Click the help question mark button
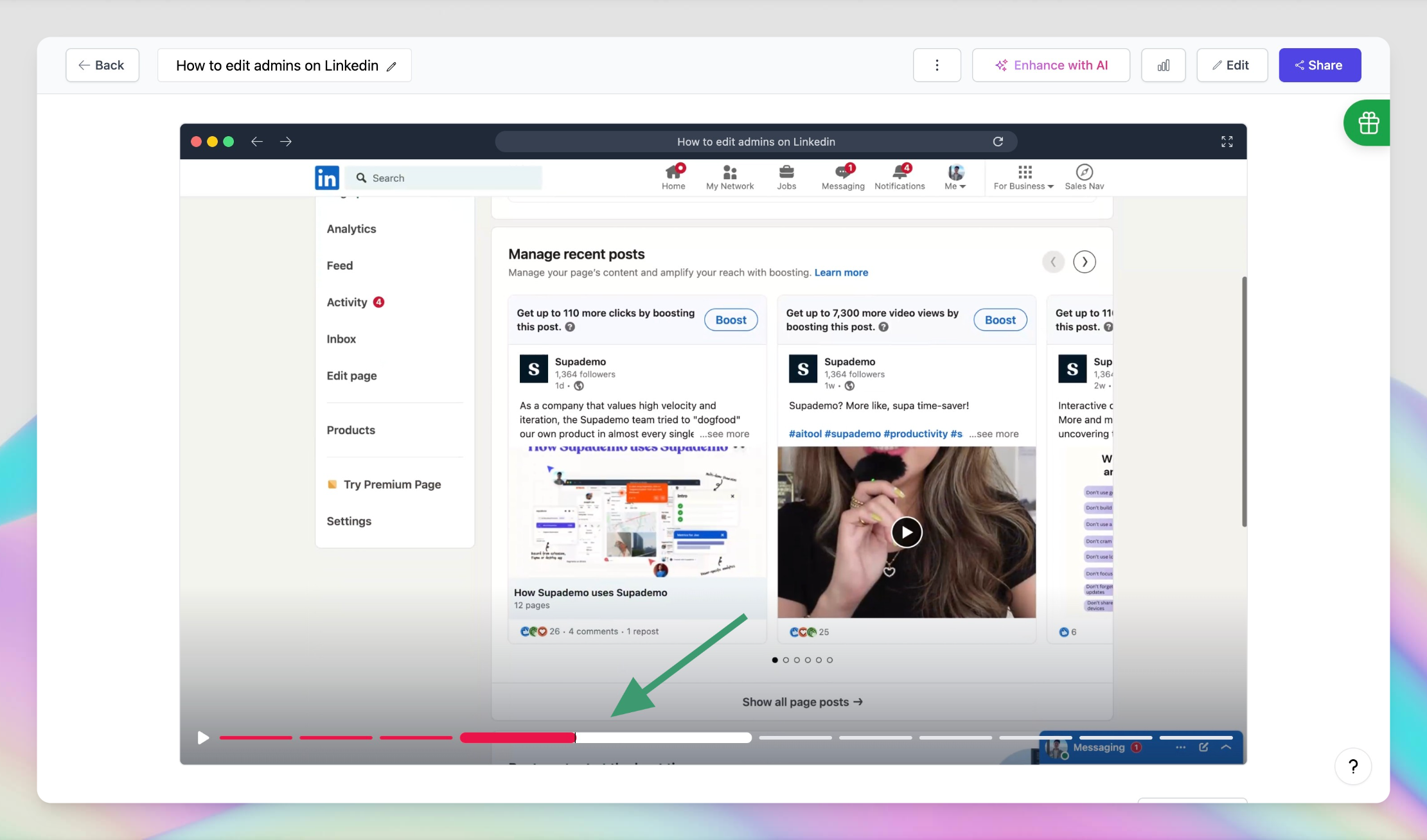The height and width of the screenshot is (840, 1427). [x=1353, y=766]
